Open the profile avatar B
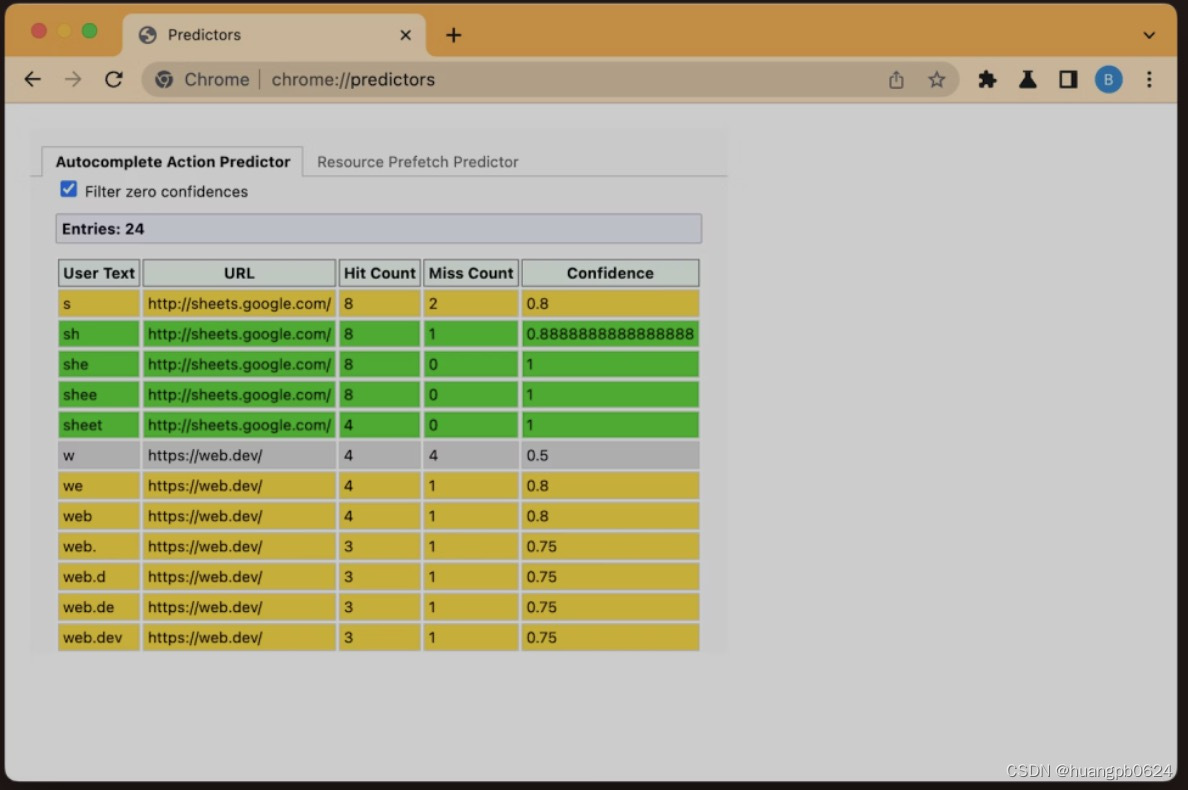The image size is (1188, 790). (x=1108, y=80)
